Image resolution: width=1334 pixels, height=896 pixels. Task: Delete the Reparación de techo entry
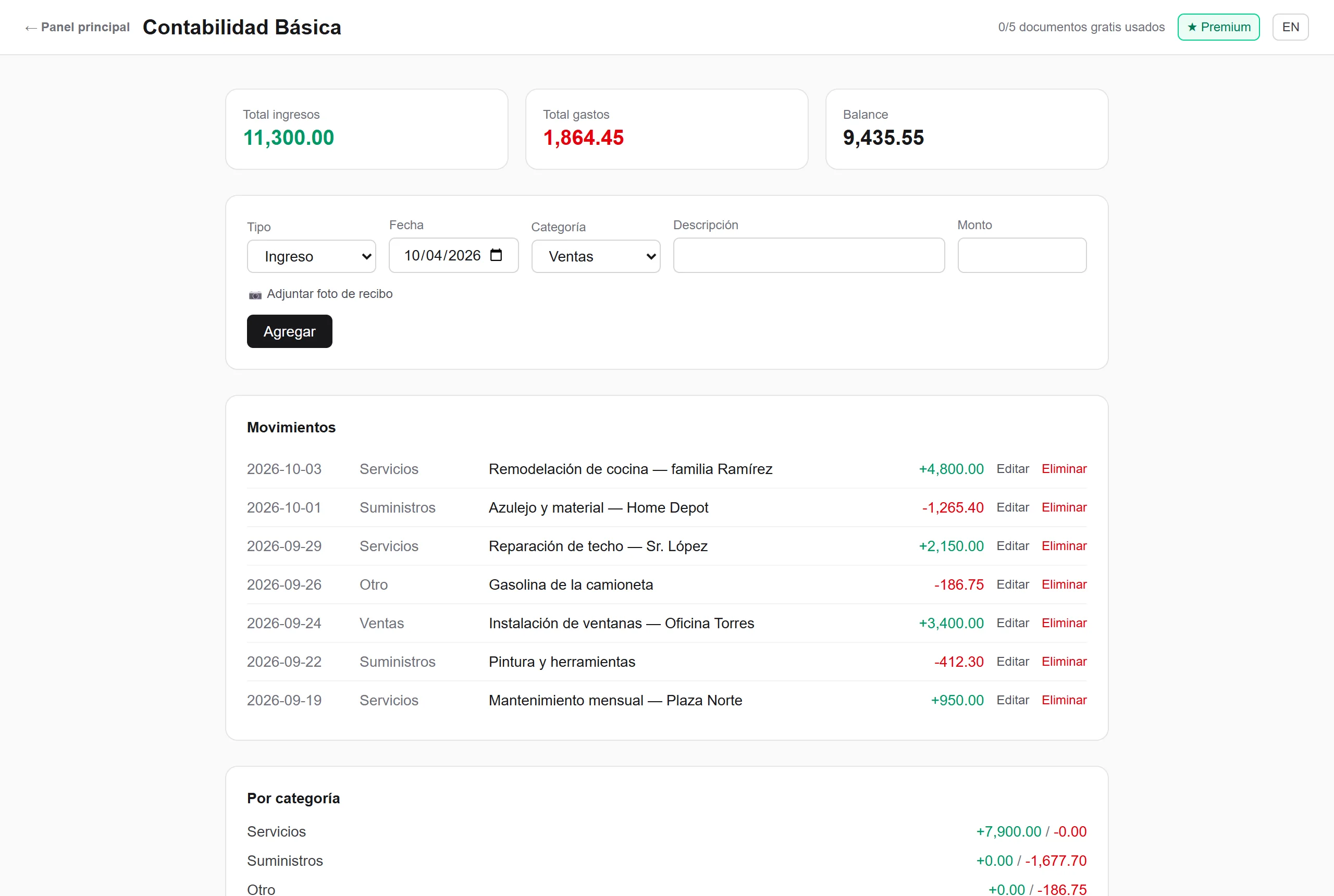click(1064, 546)
